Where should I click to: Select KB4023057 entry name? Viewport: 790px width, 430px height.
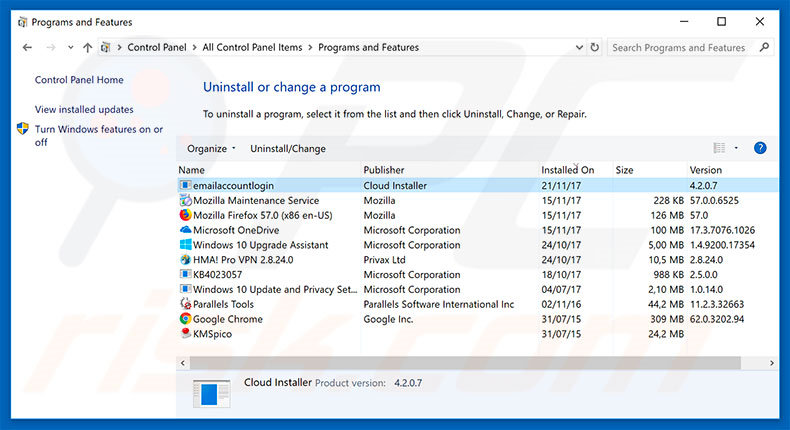coord(218,275)
